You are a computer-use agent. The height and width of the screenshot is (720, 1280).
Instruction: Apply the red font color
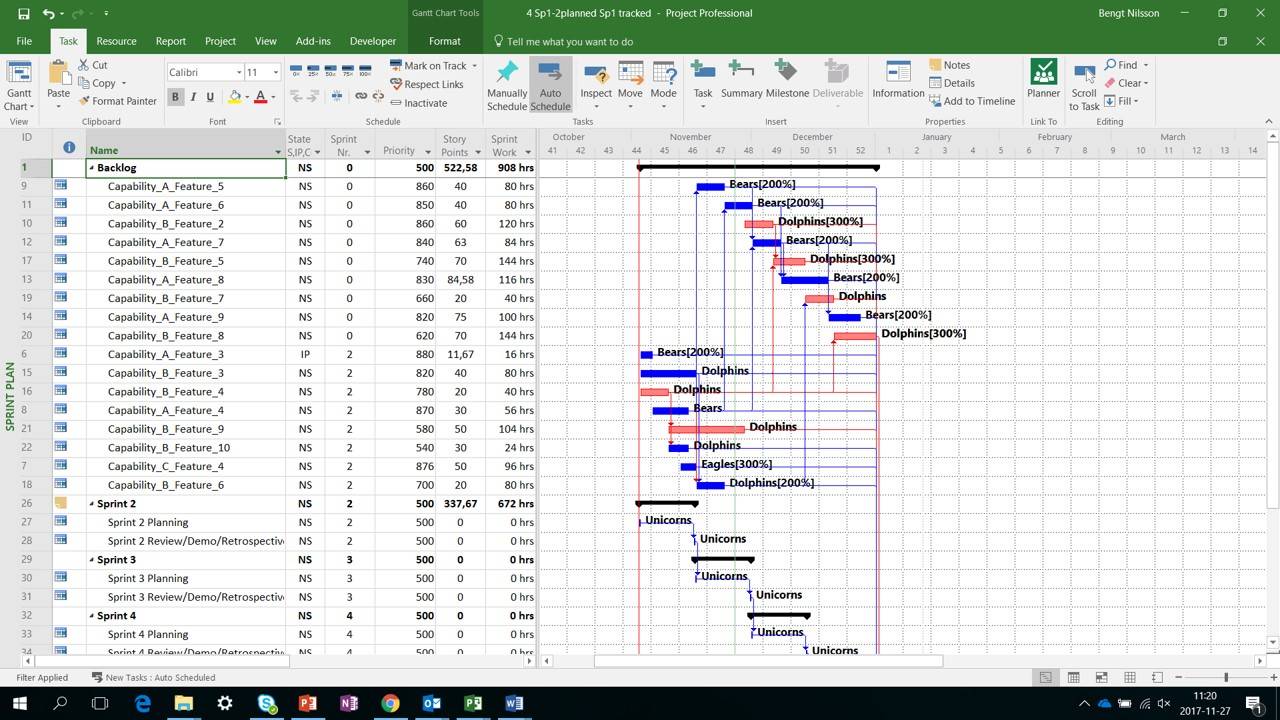pyautogui.click(x=260, y=97)
